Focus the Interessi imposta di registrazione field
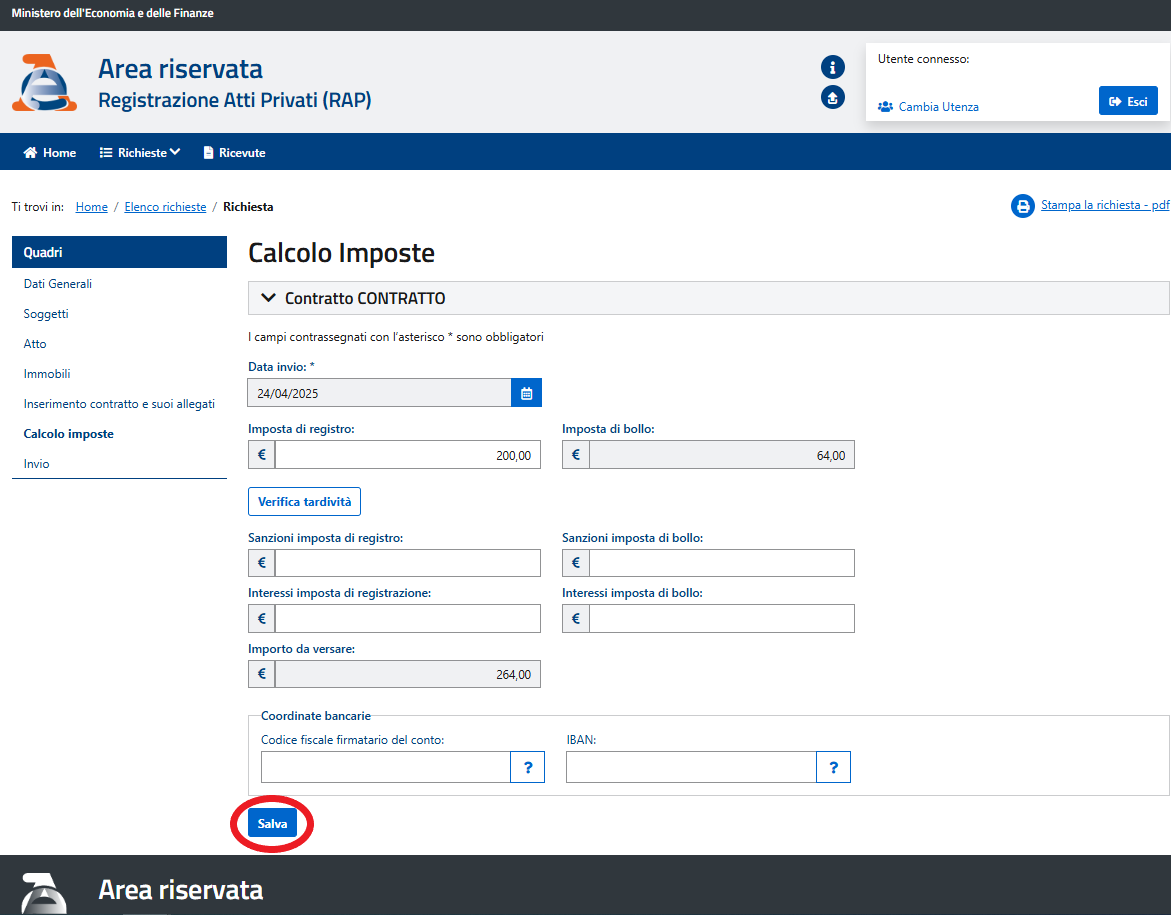 [408, 618]
